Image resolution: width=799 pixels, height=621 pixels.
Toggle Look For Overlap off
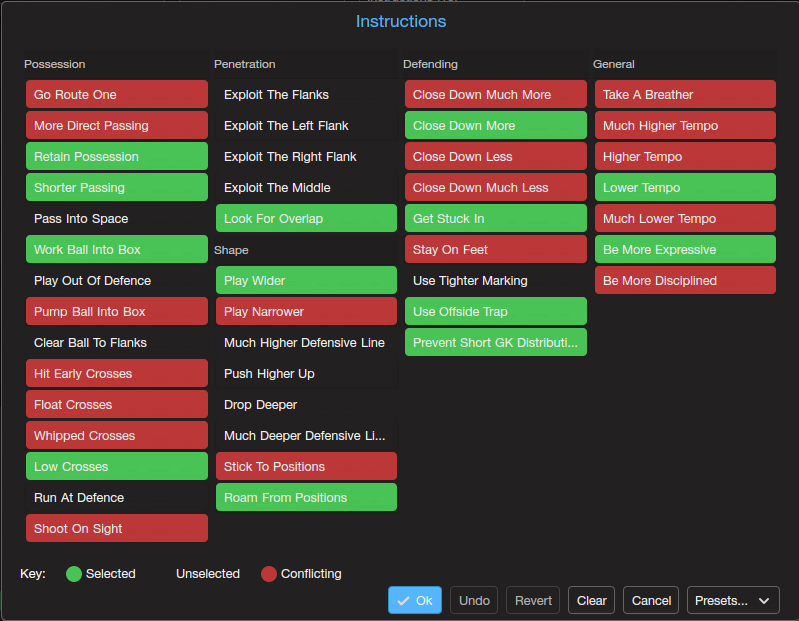pos(306,219)
